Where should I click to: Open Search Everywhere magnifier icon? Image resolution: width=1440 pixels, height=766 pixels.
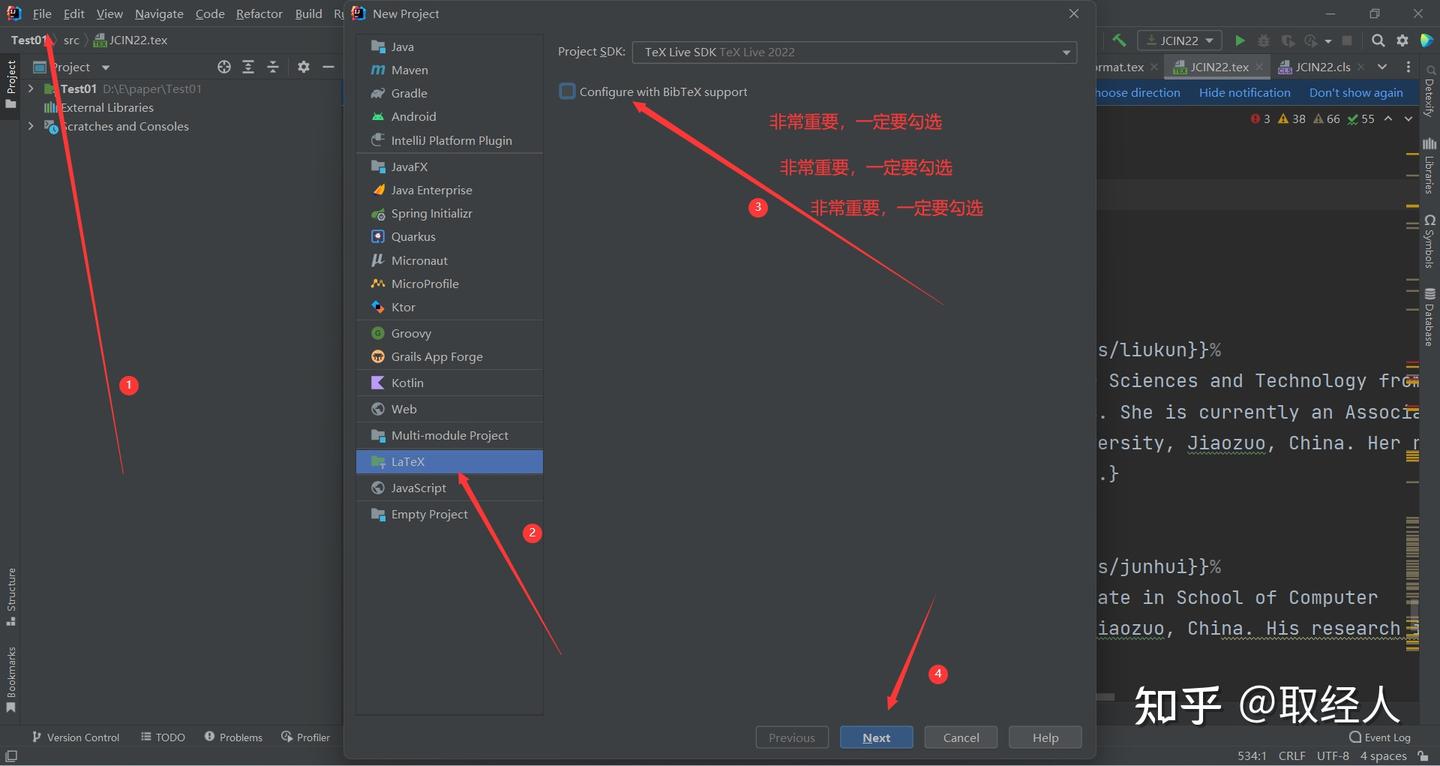[1378, 40]
